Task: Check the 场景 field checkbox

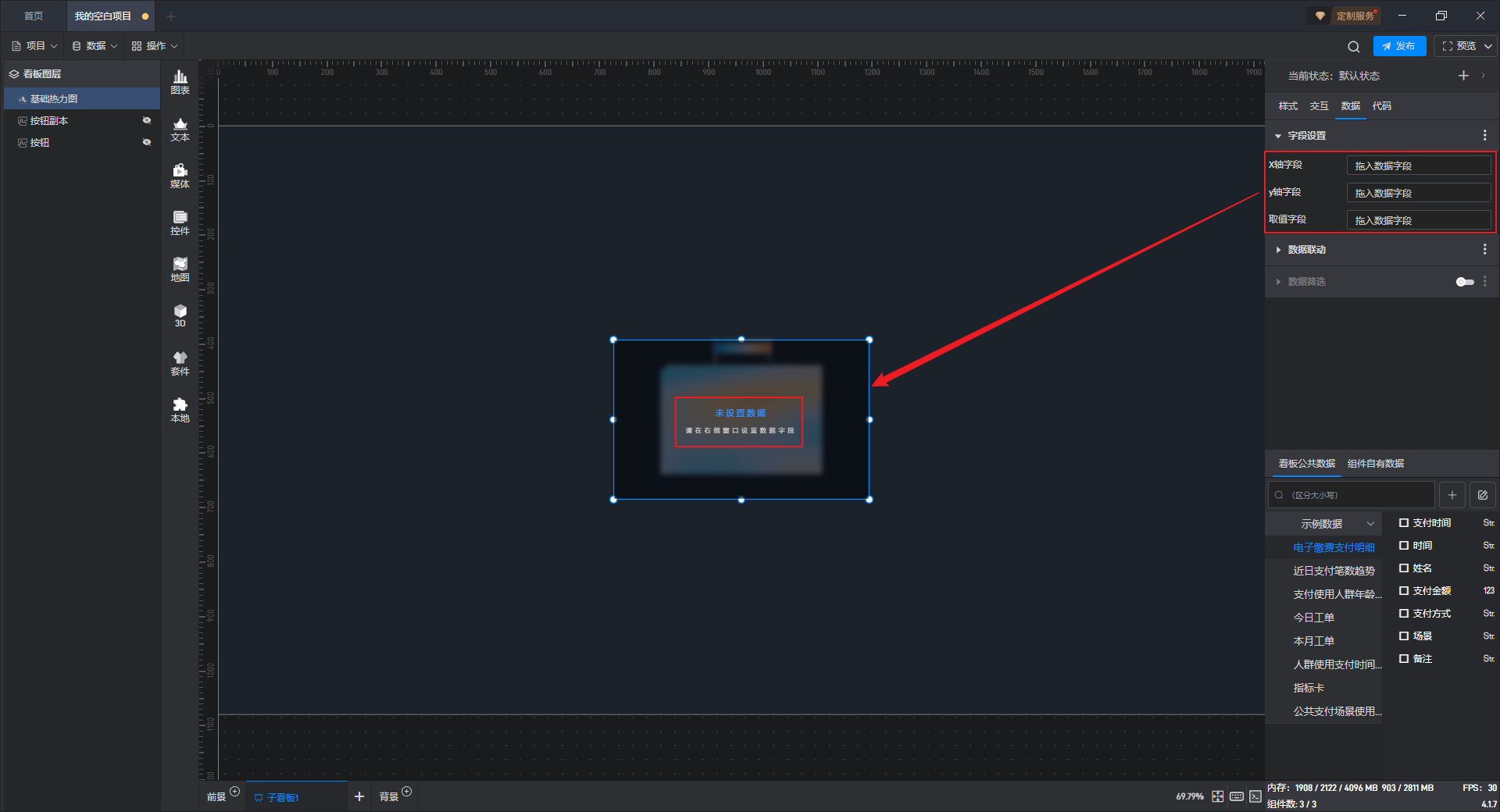Action: point(1404,636)
